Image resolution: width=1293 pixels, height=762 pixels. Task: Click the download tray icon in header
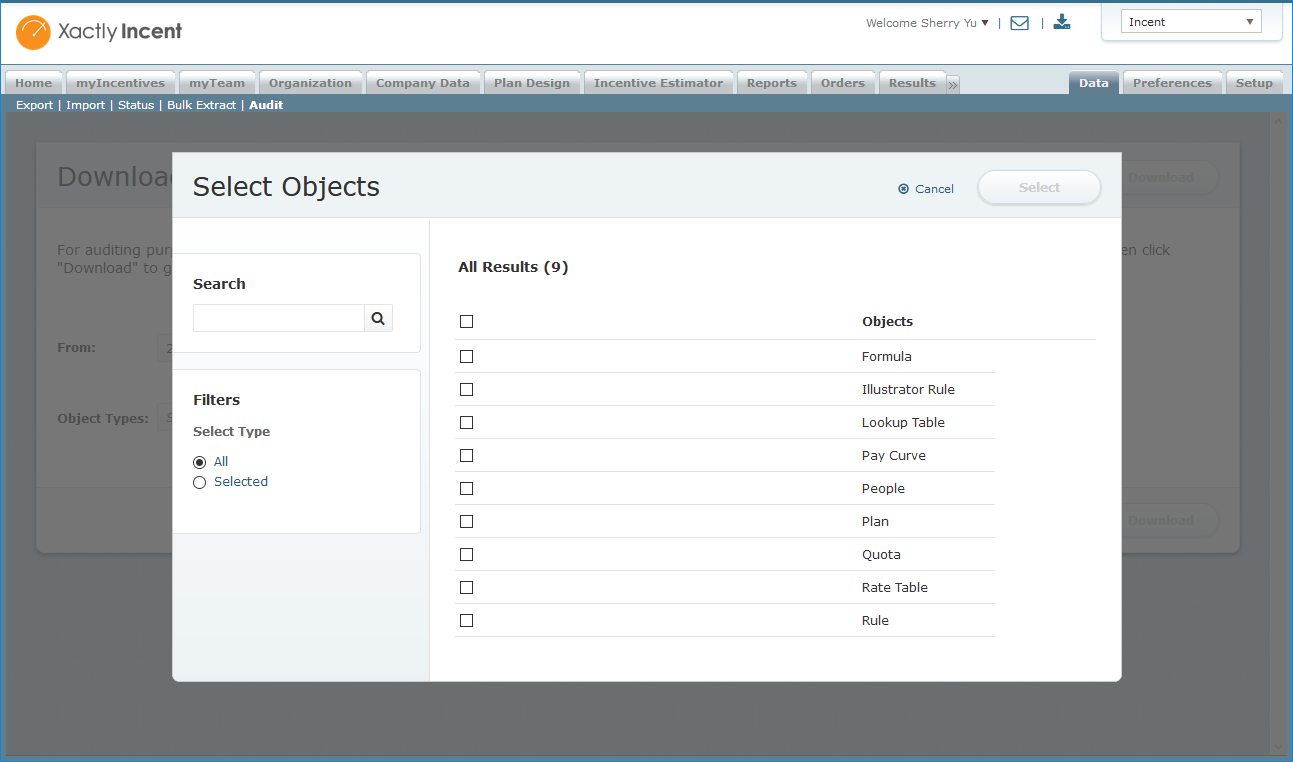pyautogui.click(x=1062, y=22)
